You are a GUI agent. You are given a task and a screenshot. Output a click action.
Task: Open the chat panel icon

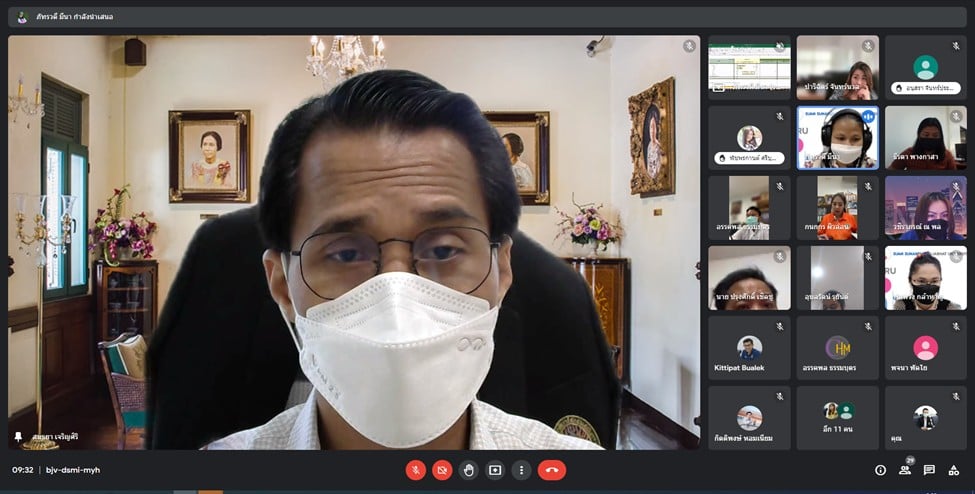pos(929,470)
